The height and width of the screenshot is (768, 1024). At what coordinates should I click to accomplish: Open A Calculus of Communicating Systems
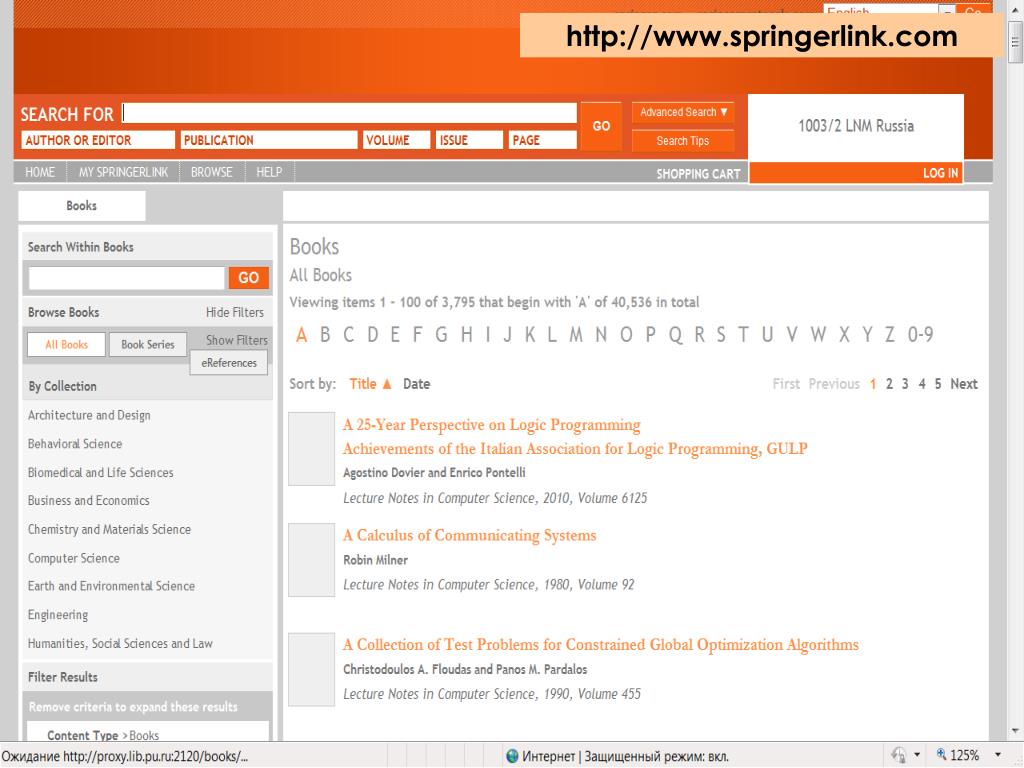[x=470, y=536]
